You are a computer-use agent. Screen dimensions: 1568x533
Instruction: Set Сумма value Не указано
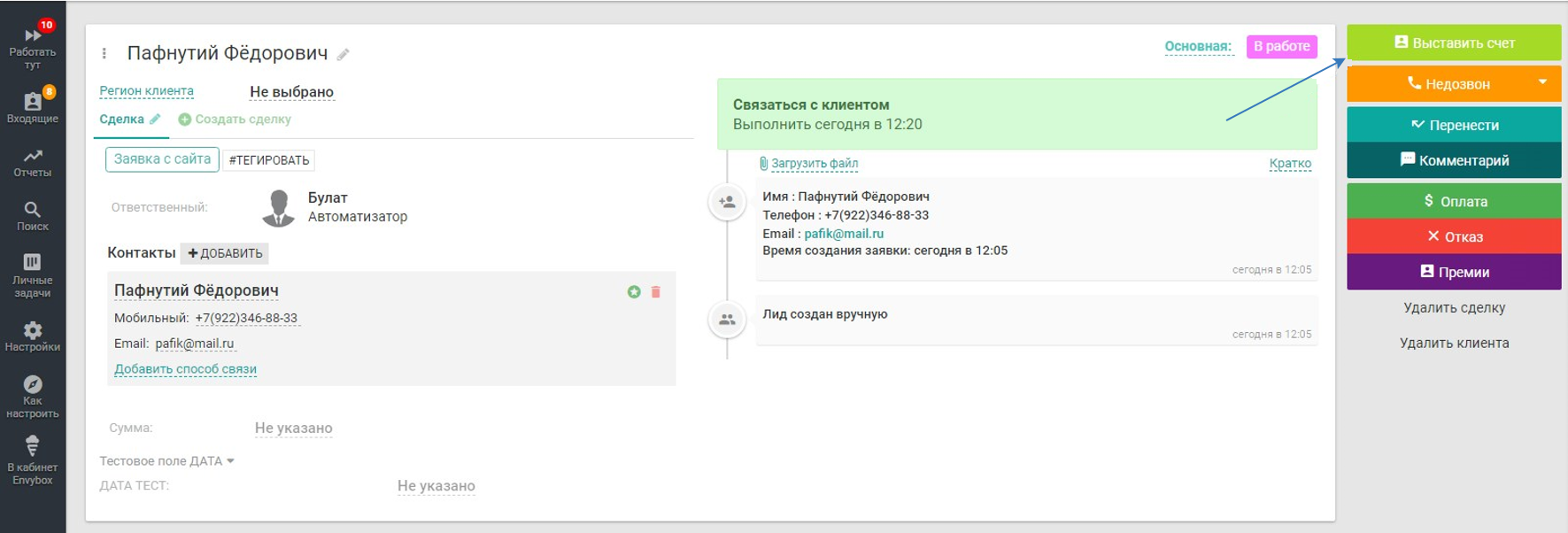294,429
